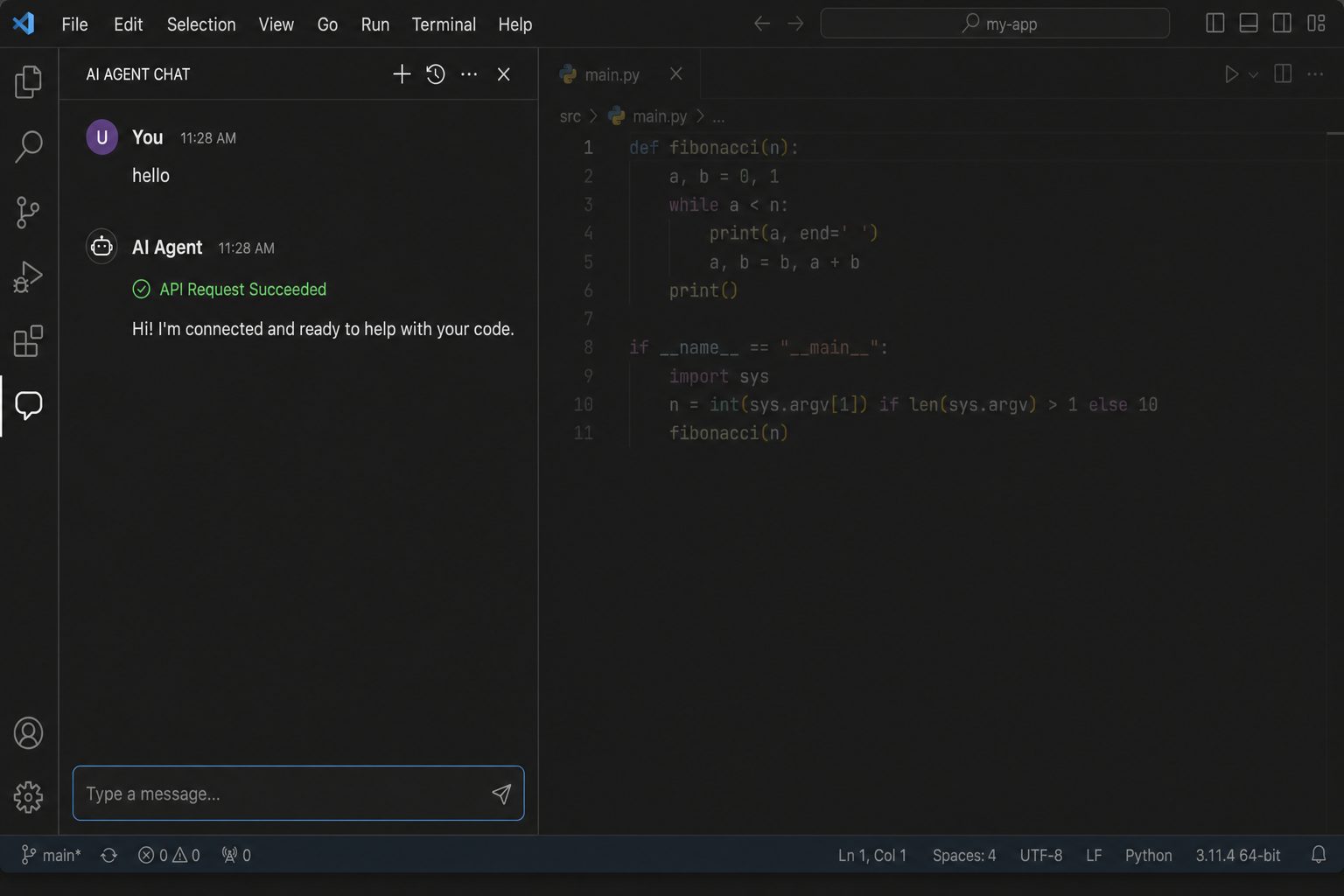Open the View menu
This screenshot has height=896, width=1344.
(276, 24)
